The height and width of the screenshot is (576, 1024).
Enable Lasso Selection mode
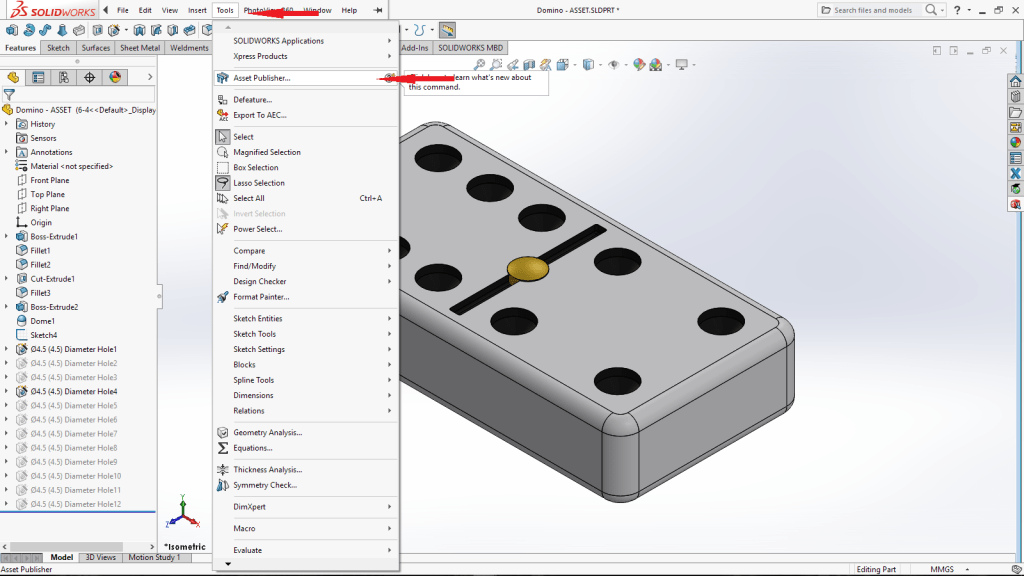point(258,183)
